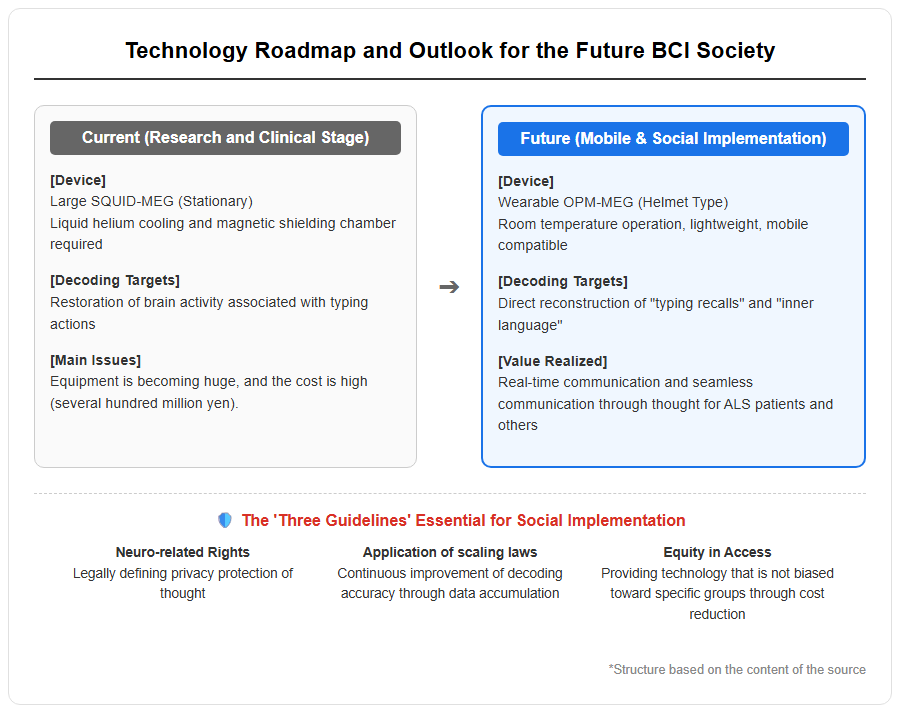
Task: Click the several hundred million yen text
Action: click(144, 404)
